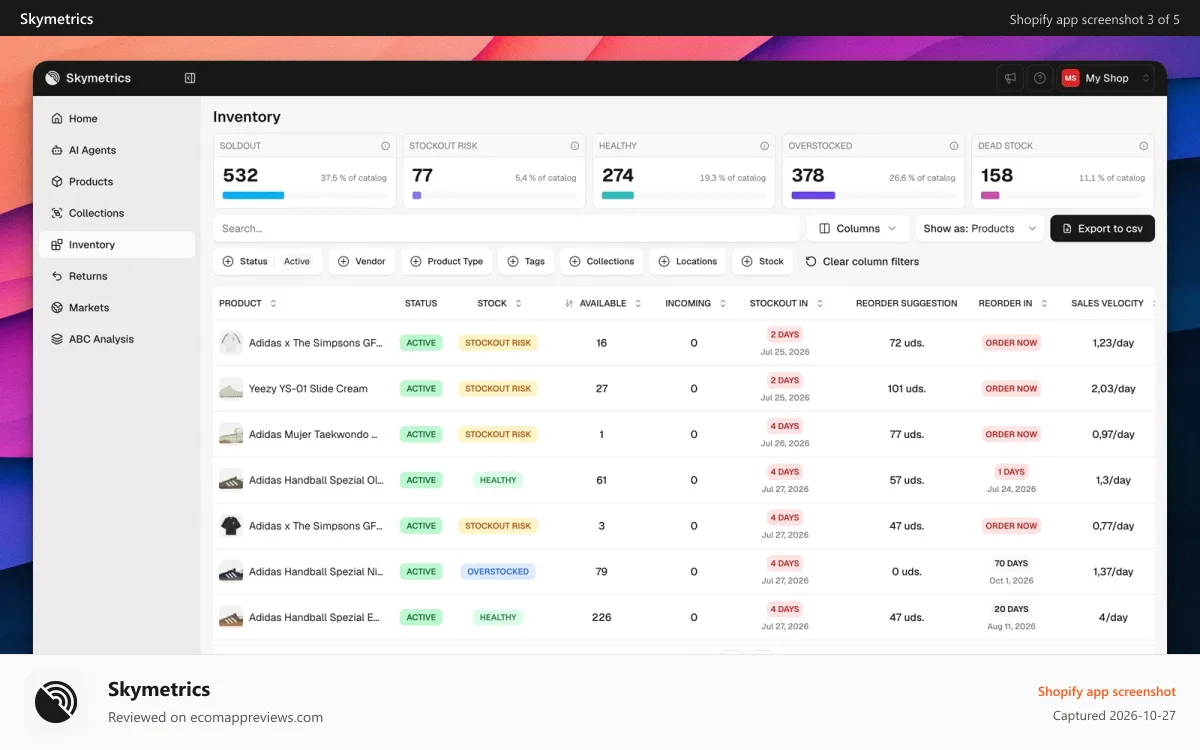
Task: Click the 2,03/day sales velocity value
Action: click(1114, 389)
